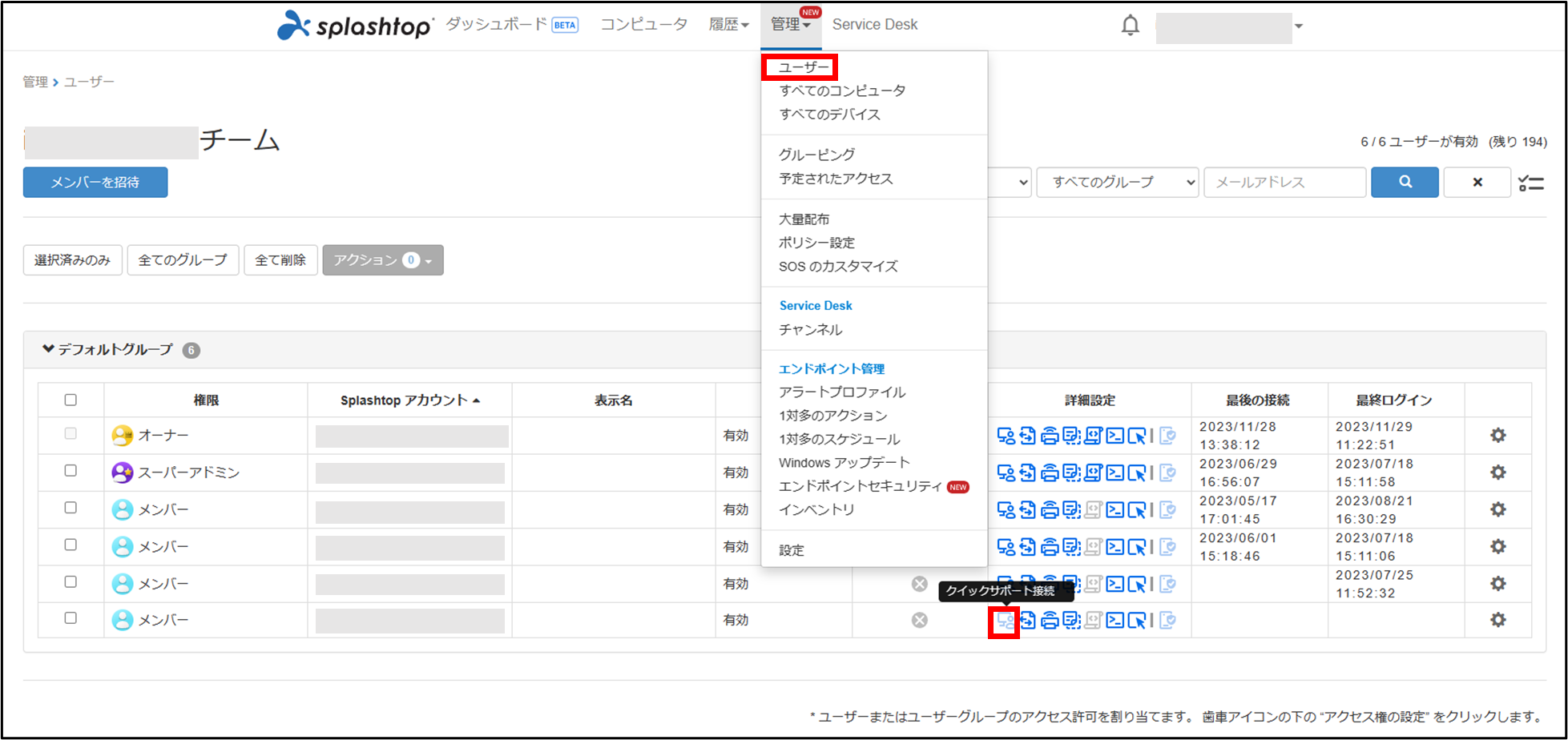The width and height of the screenshot is (1568, 740).
Task: Open the gear settings for the owner row
Action: (1497, 435)
